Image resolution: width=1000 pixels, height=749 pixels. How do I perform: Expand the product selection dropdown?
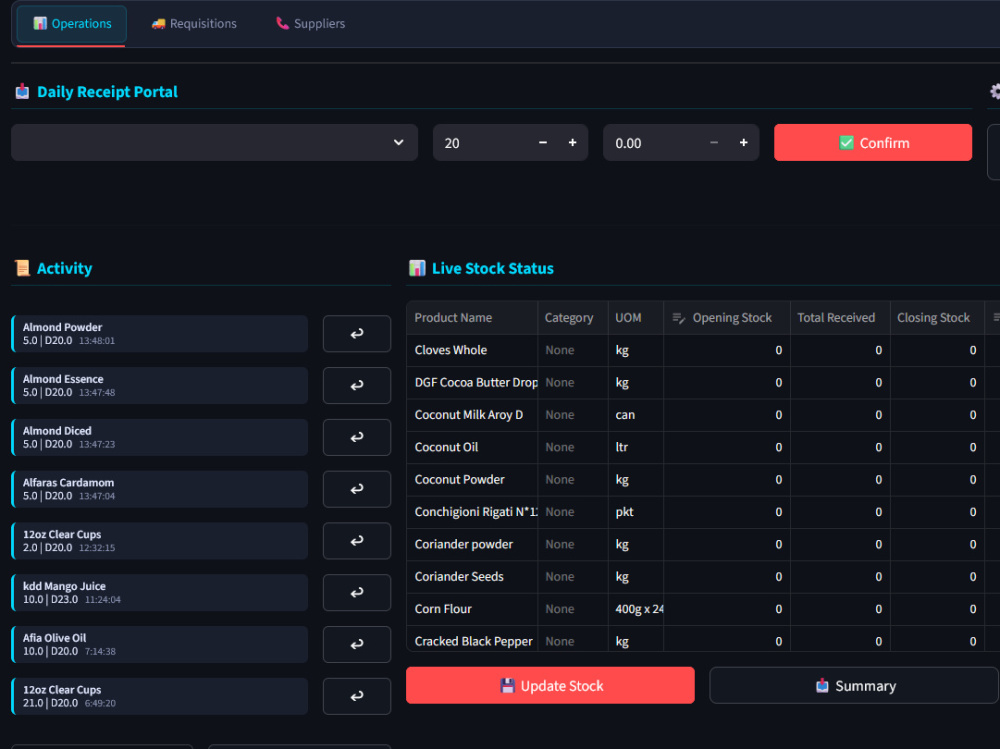click(x=214, y=142)
